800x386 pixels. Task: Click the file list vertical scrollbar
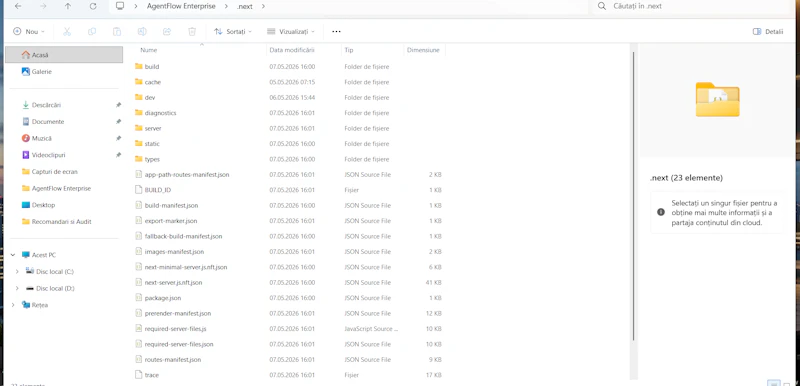coord(634,196)
